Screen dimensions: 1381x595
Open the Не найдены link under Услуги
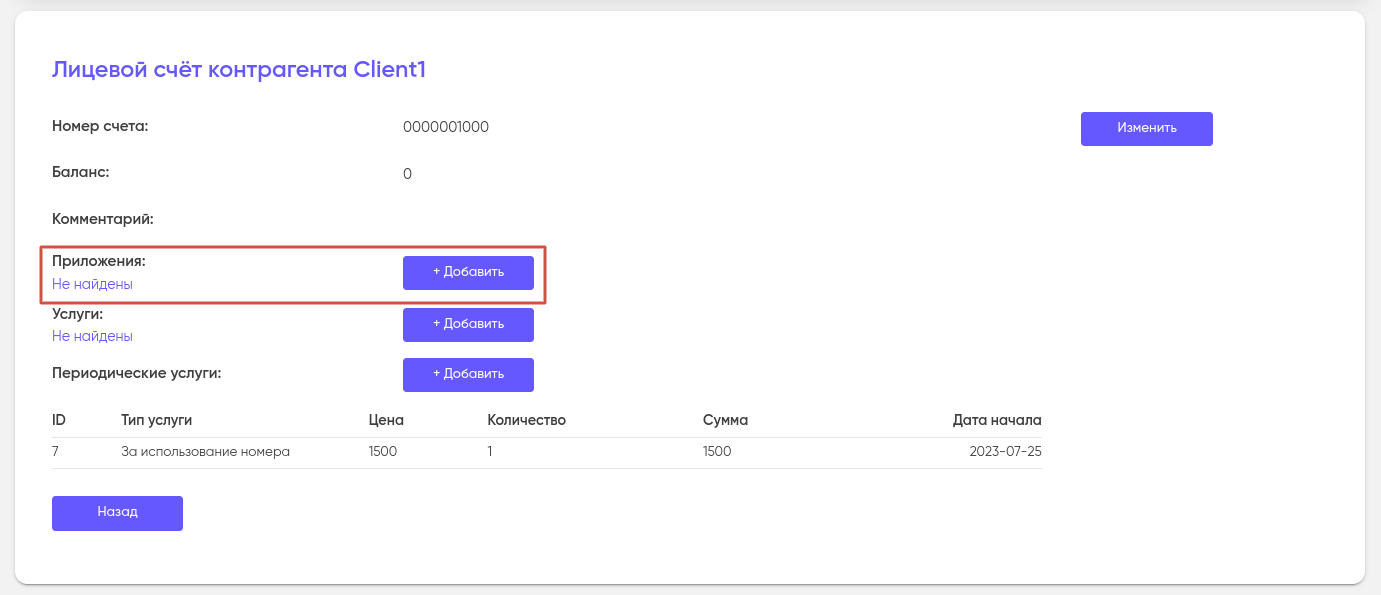click(x=92, y=336)
